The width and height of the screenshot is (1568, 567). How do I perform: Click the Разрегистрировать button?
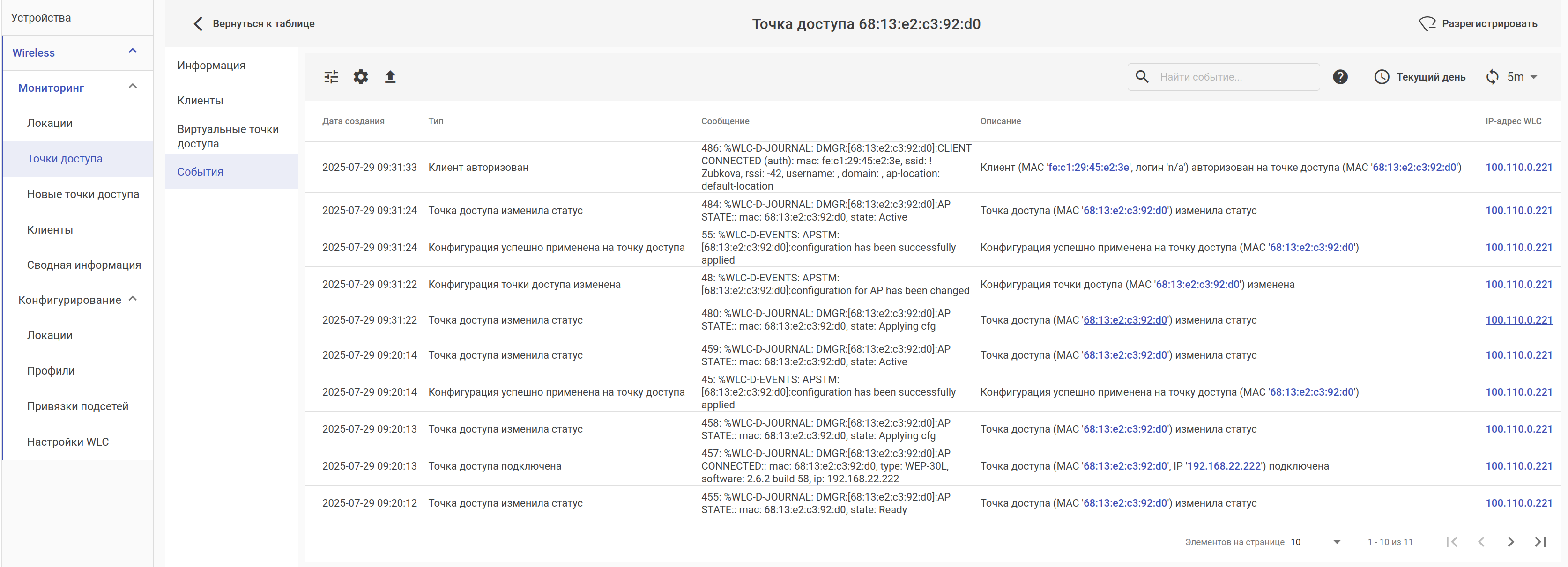1479,24
